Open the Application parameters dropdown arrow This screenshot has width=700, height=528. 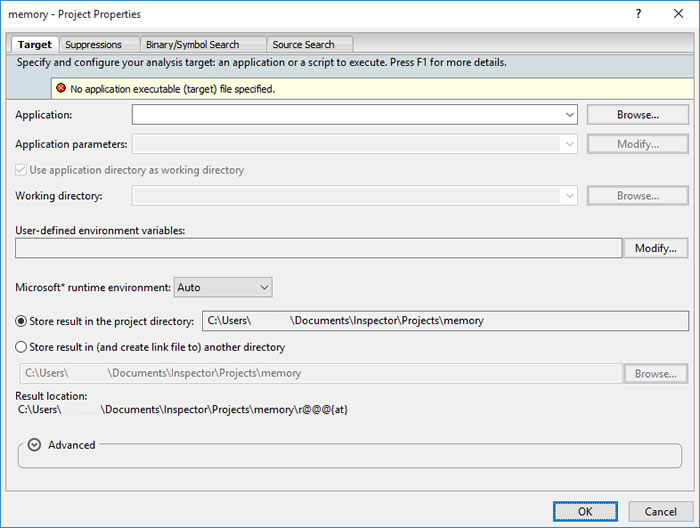click(569, 144)
